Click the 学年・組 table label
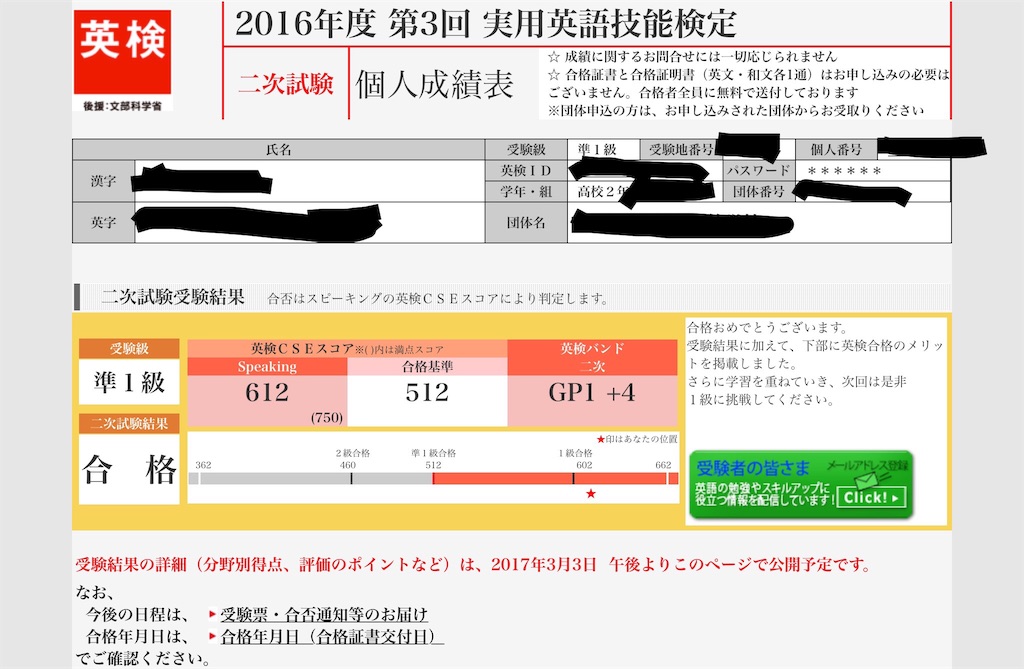 pos(526,191)
